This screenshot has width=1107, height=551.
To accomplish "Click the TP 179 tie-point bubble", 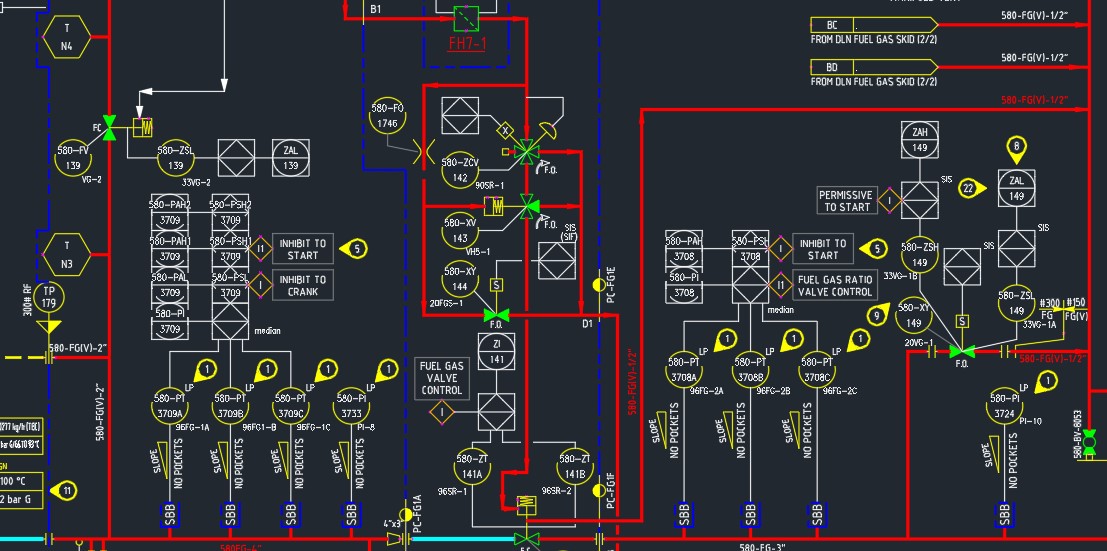I will tap(47, 296).
